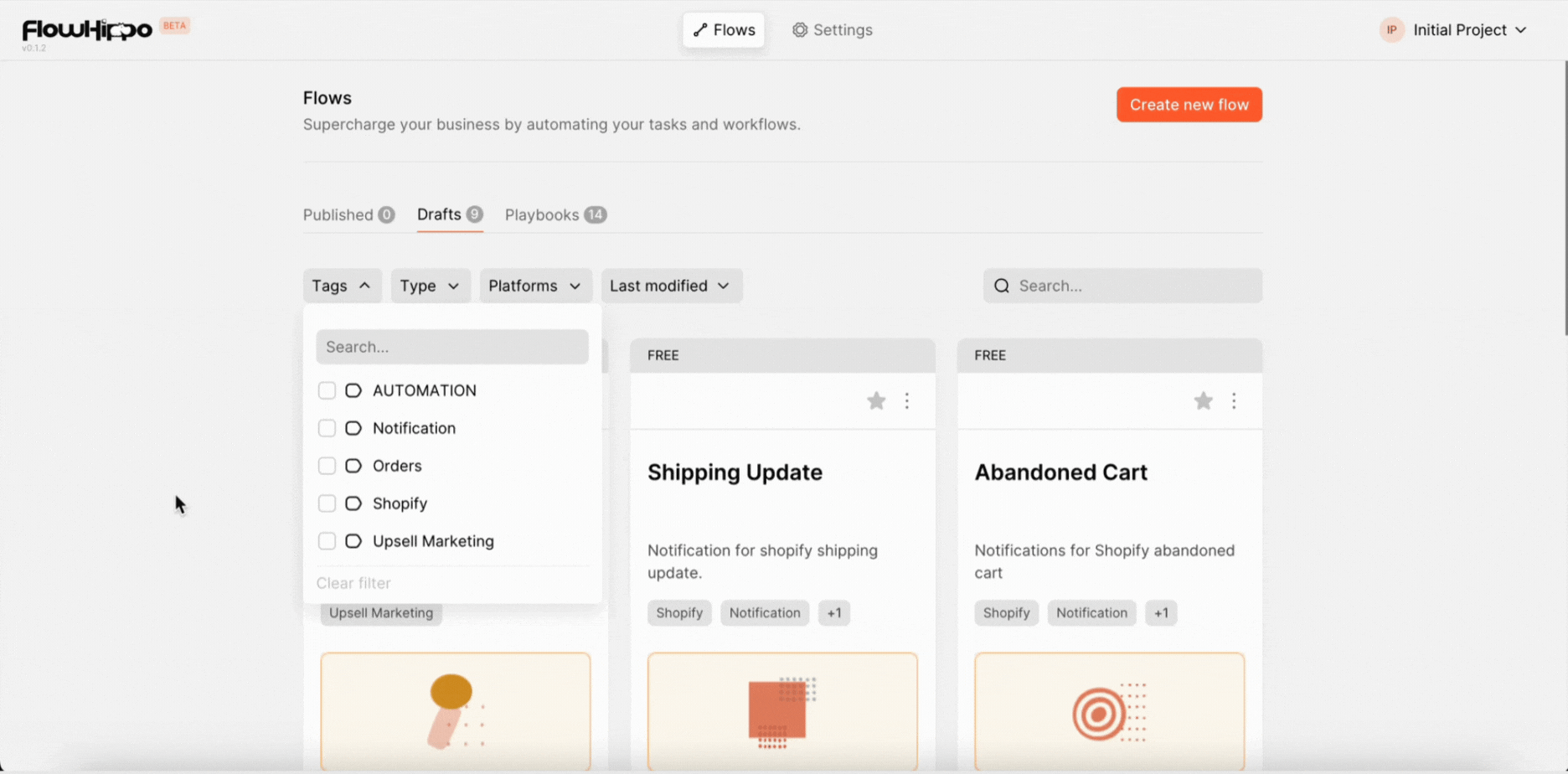
Task: Check the Notification tag checkbox
Action: tap(327, 428)
